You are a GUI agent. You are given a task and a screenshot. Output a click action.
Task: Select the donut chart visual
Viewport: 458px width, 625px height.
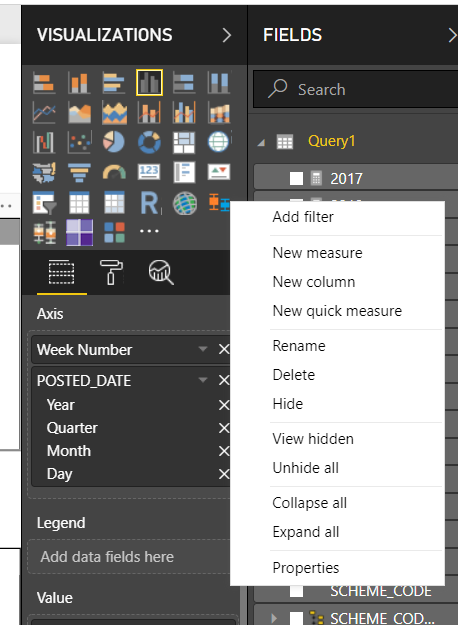149,142
